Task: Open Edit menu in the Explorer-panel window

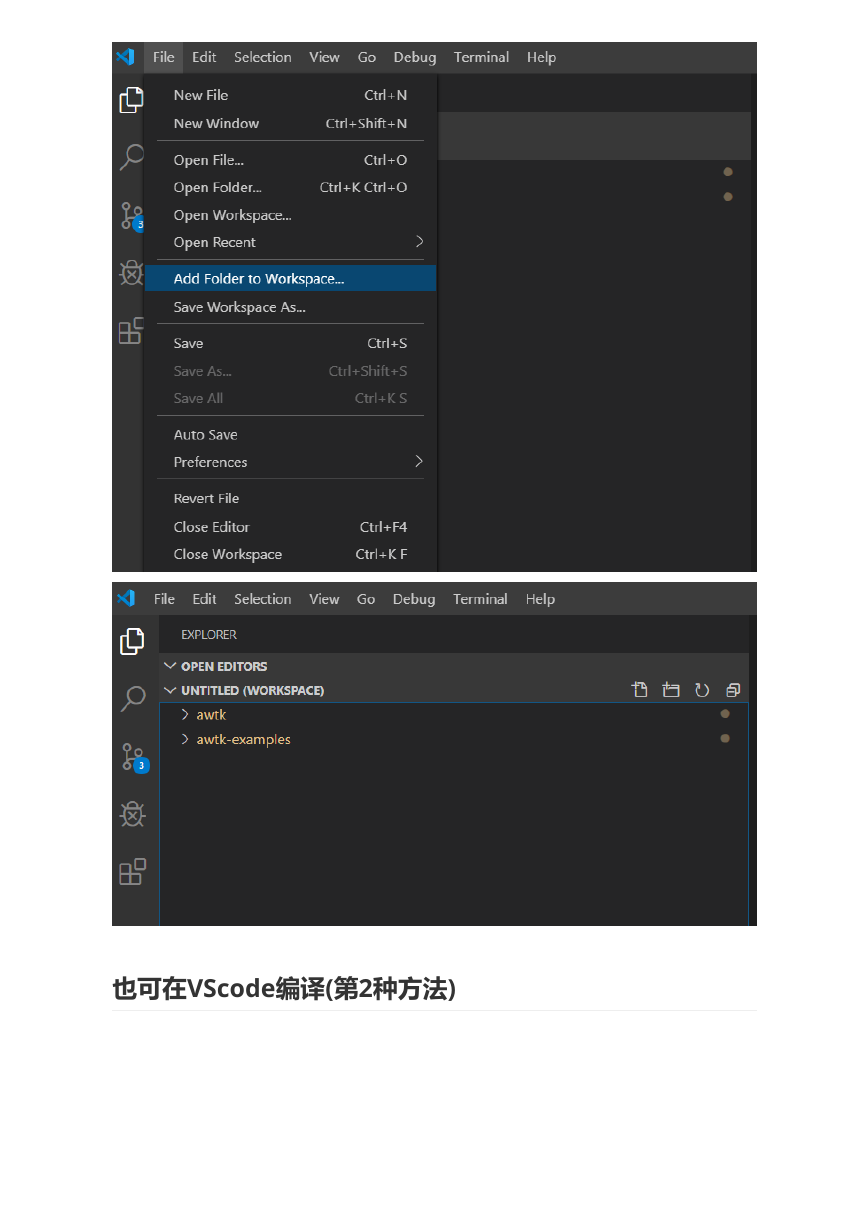Action: 204,599
